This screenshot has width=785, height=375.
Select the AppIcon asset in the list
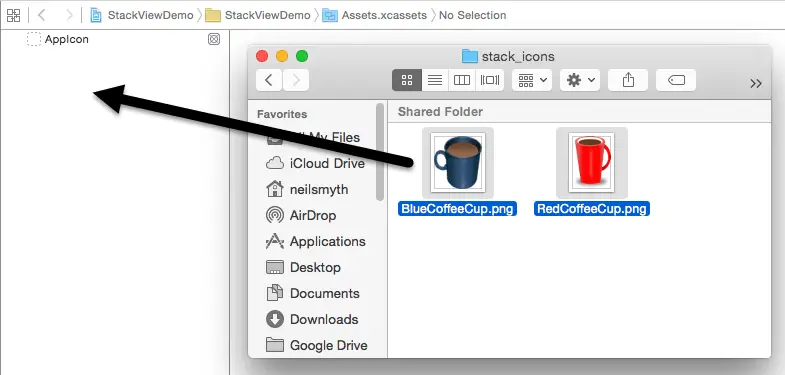[x=58, y=39]
